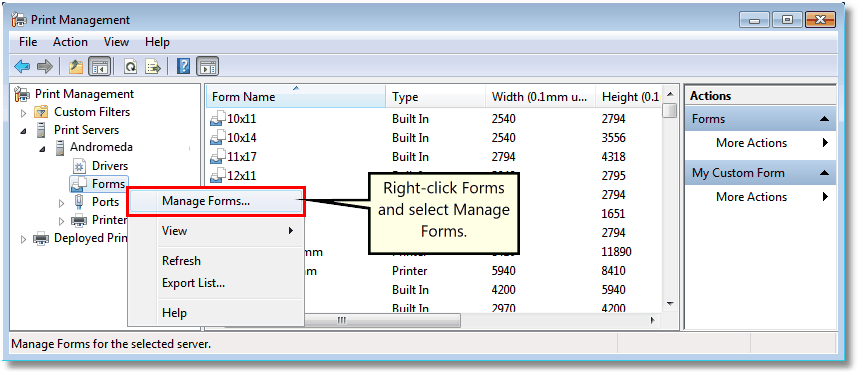Open More Actions submenu under My Custom Form
Screen dimensions: 859x375
pos(760,197)
